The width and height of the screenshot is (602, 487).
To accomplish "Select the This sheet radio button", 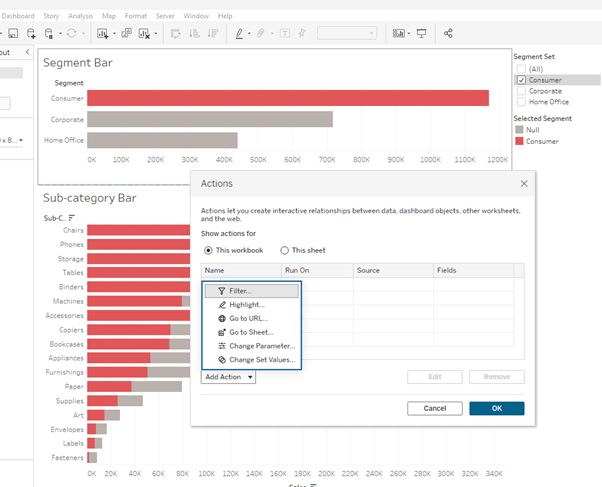I will [x=285, y=250].
